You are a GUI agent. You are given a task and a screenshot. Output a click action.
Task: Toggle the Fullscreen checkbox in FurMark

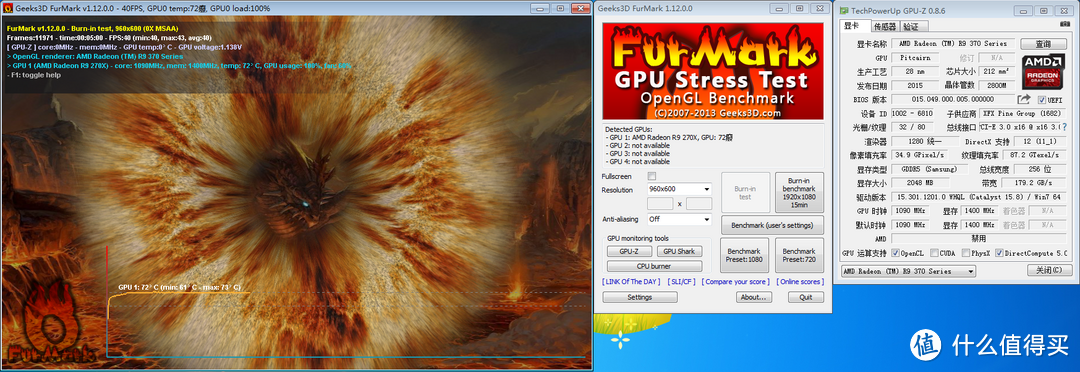coord(652,176)
